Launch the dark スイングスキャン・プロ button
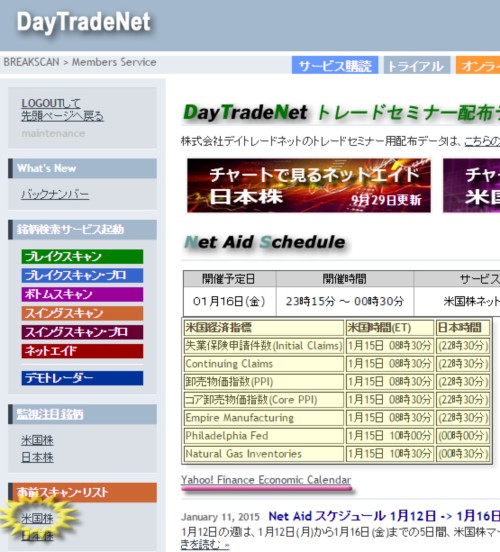 click(82, 332)
